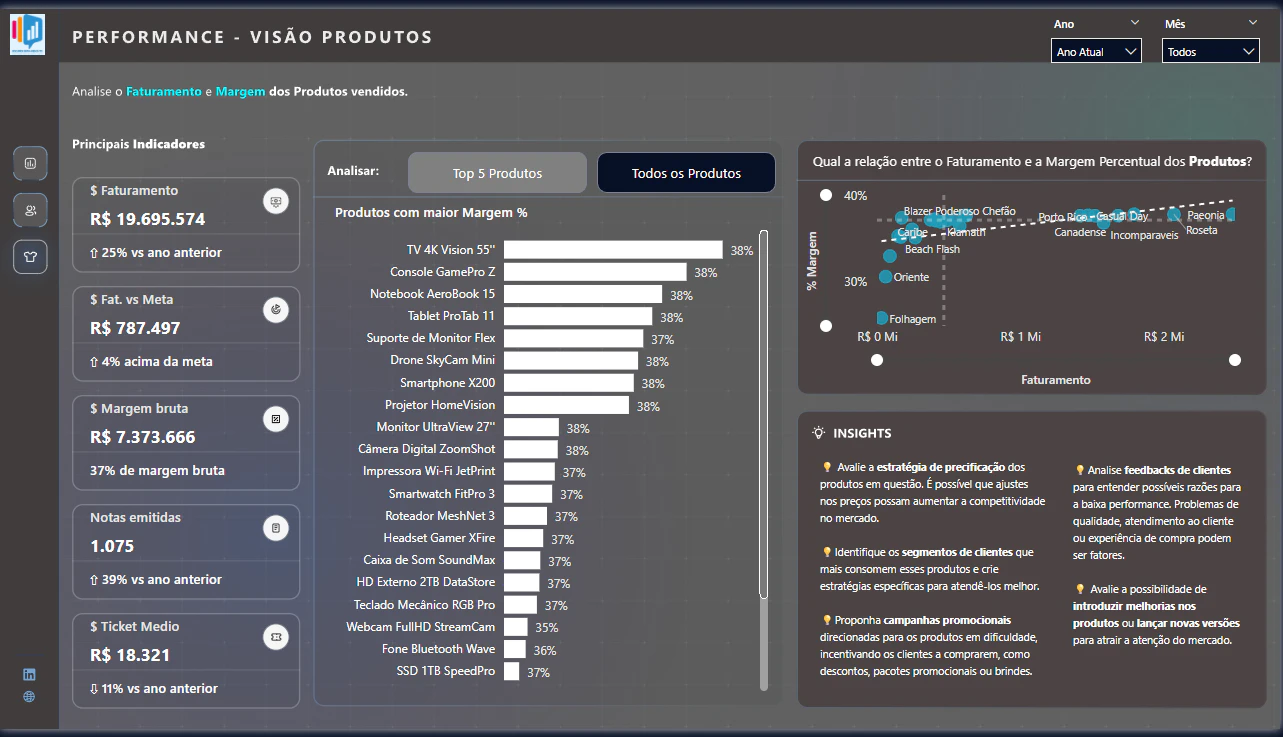Open the Todos month dropdown

pyautogui.click(x=1211, y=51)
